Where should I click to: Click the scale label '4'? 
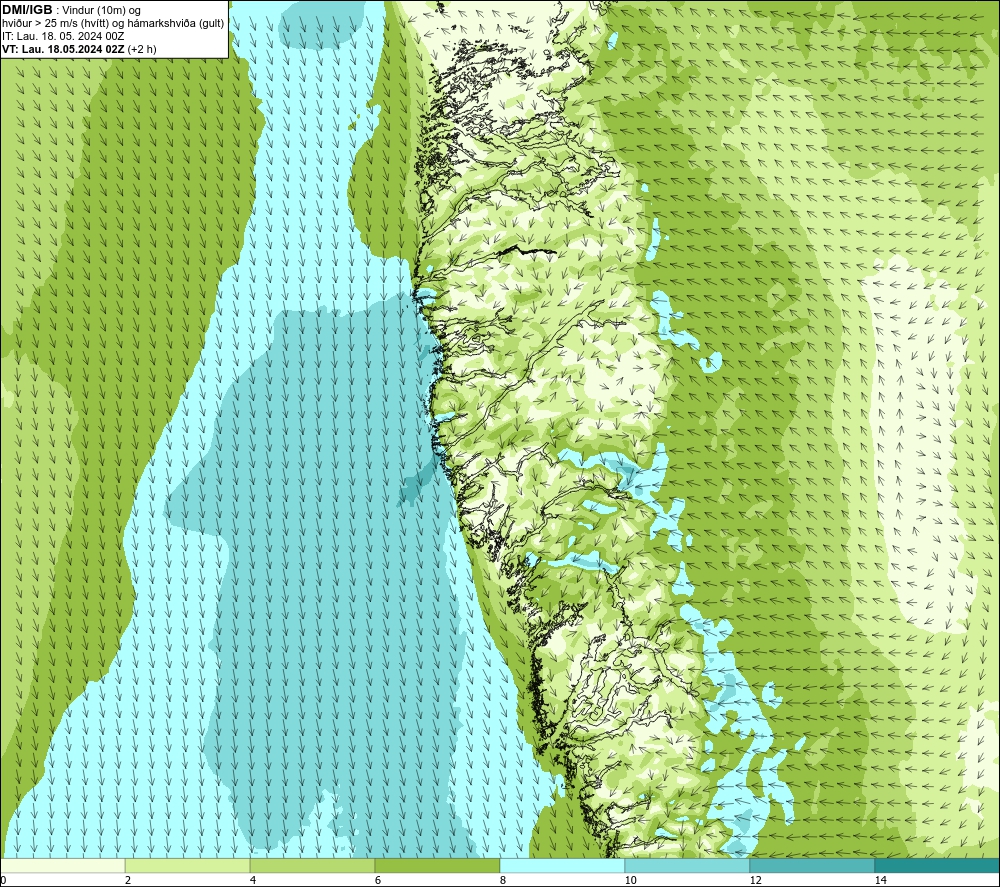coord(253,880)
